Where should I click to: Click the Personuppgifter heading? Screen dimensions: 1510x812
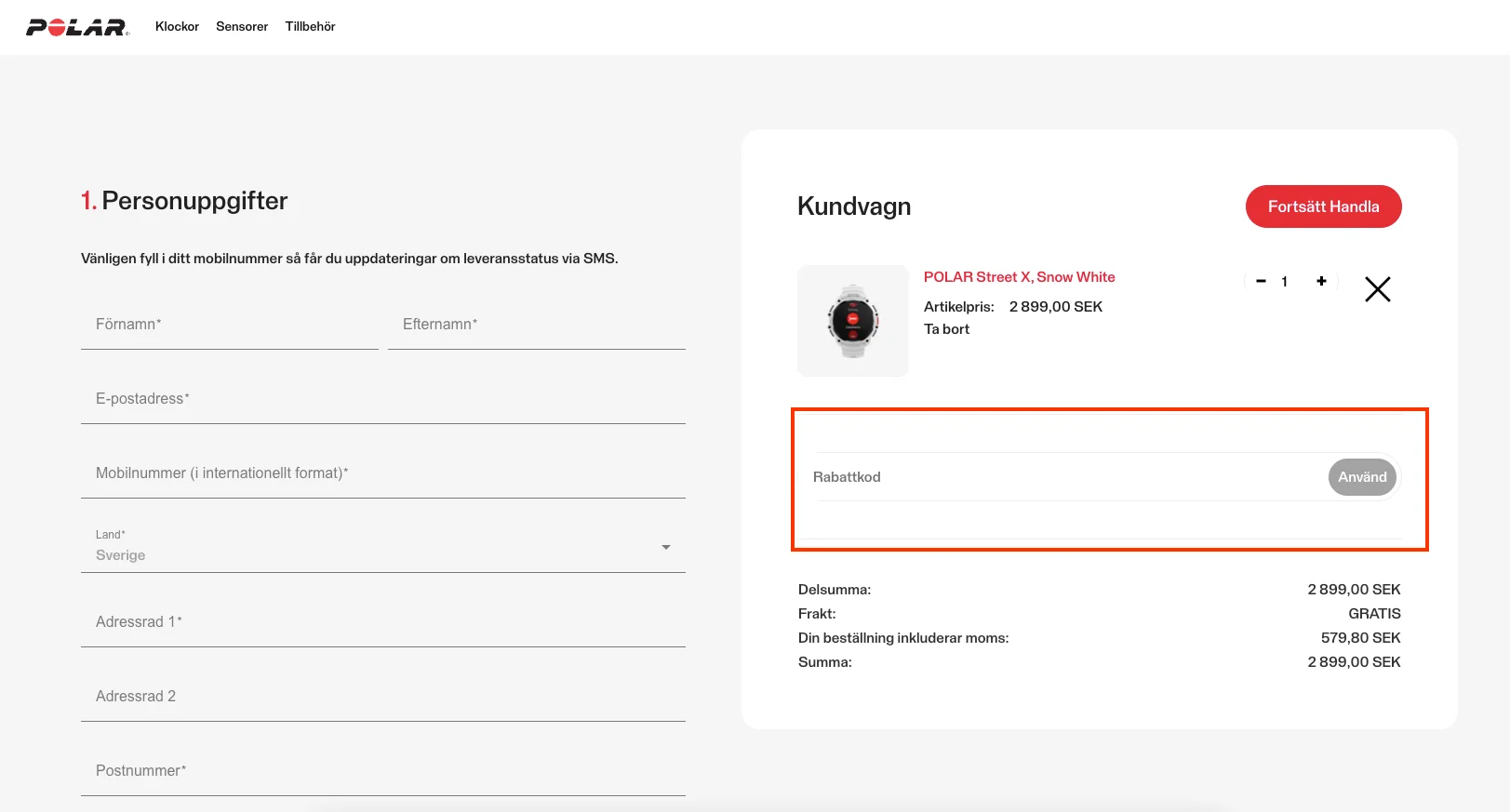(184, 201)
